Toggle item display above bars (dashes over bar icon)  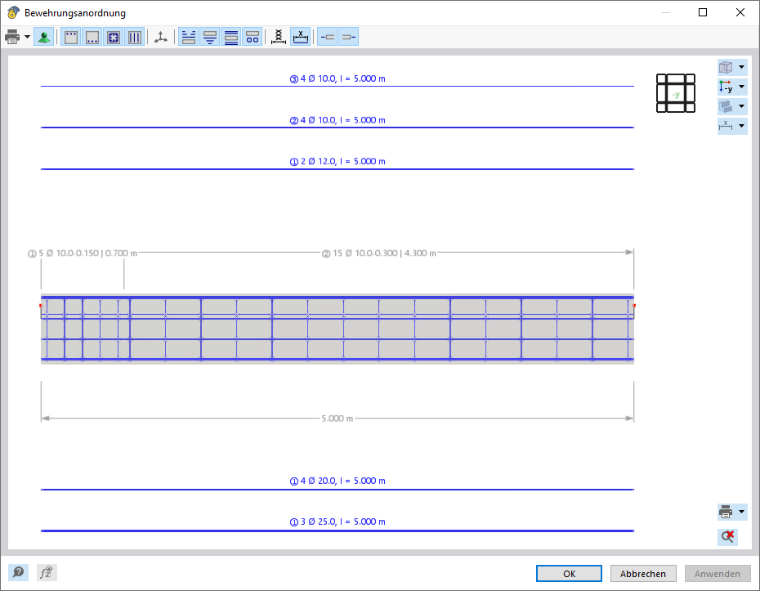[189, 37]
